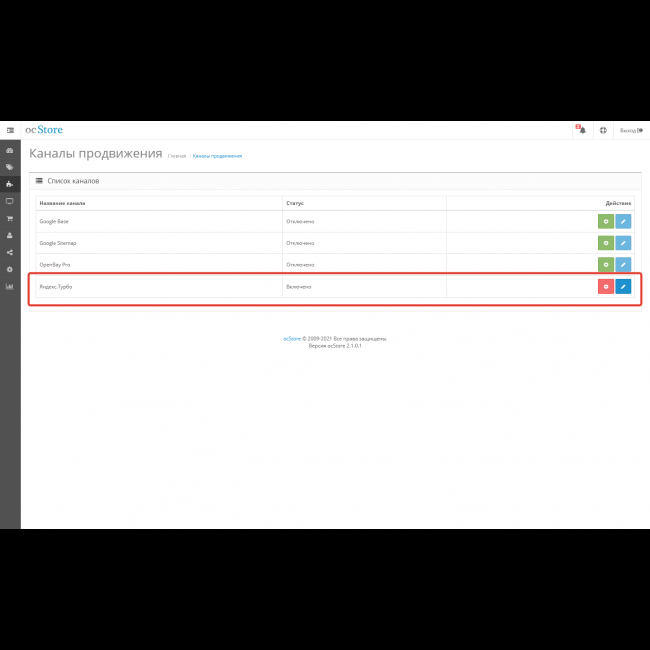Image resolution: width=650 pixels, height=650 pixels.
Task: Open the dashboard icon in sidebar
Action: click(10, 150)
